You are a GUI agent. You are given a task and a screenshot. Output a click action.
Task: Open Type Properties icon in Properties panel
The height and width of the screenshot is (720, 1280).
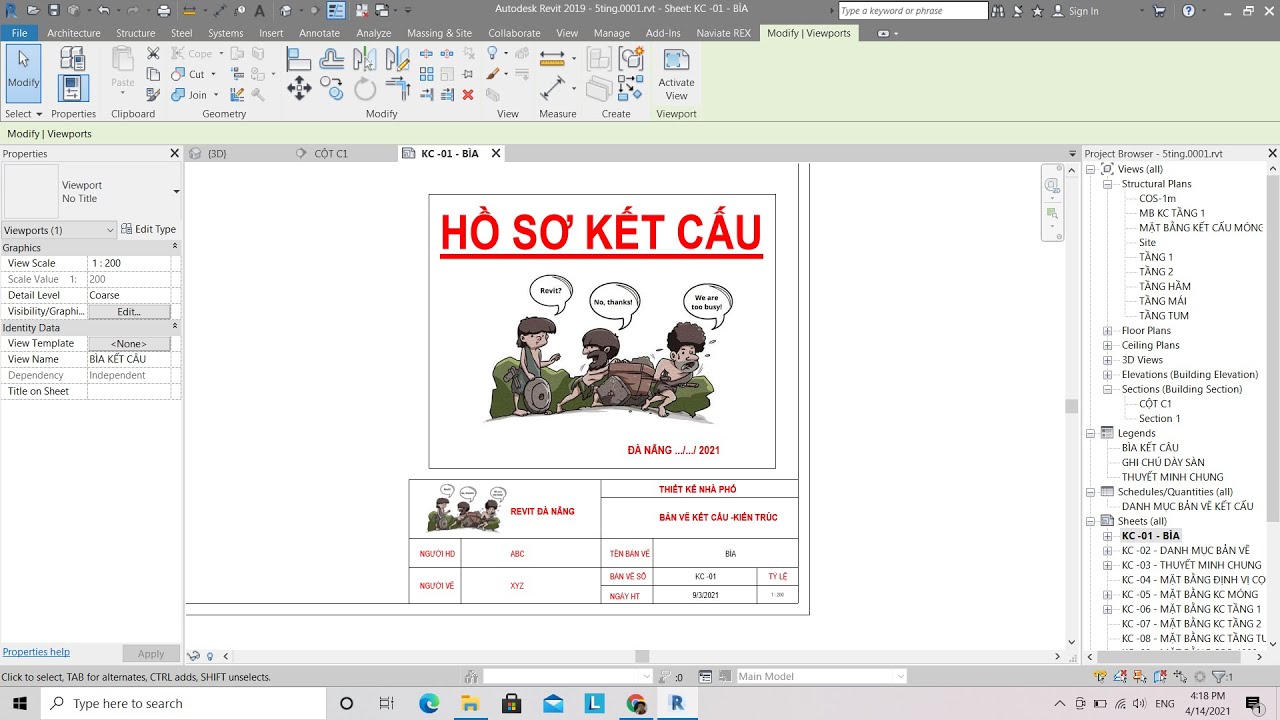coord(72,58)
